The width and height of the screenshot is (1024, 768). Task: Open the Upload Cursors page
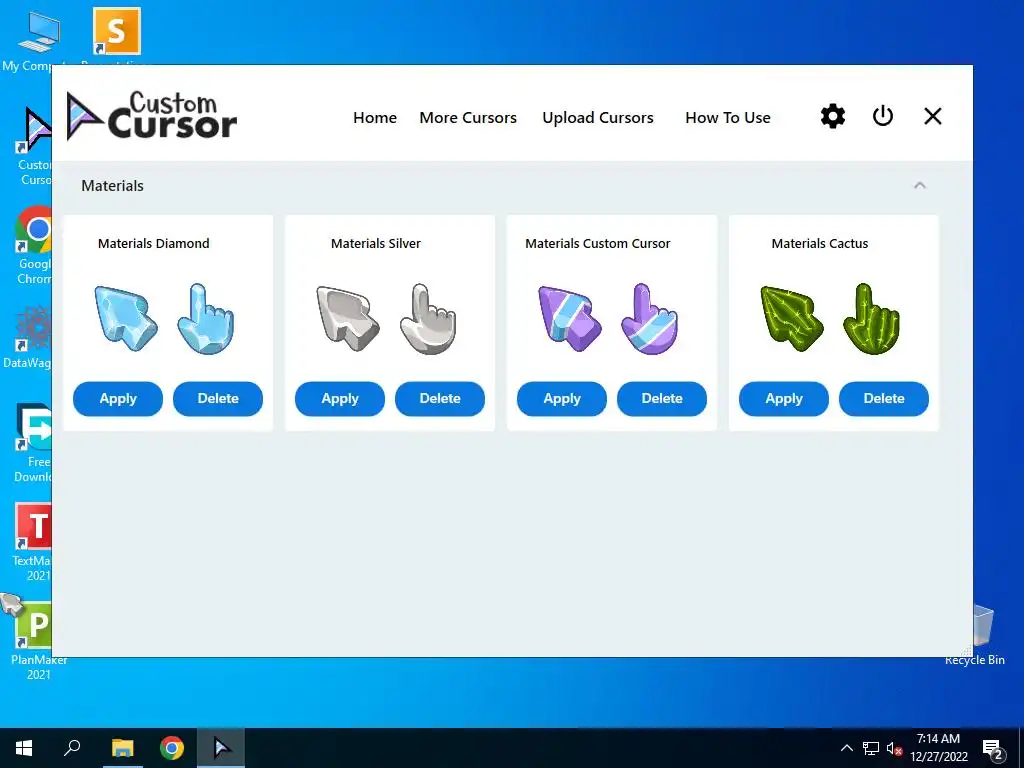pos(598,118)
